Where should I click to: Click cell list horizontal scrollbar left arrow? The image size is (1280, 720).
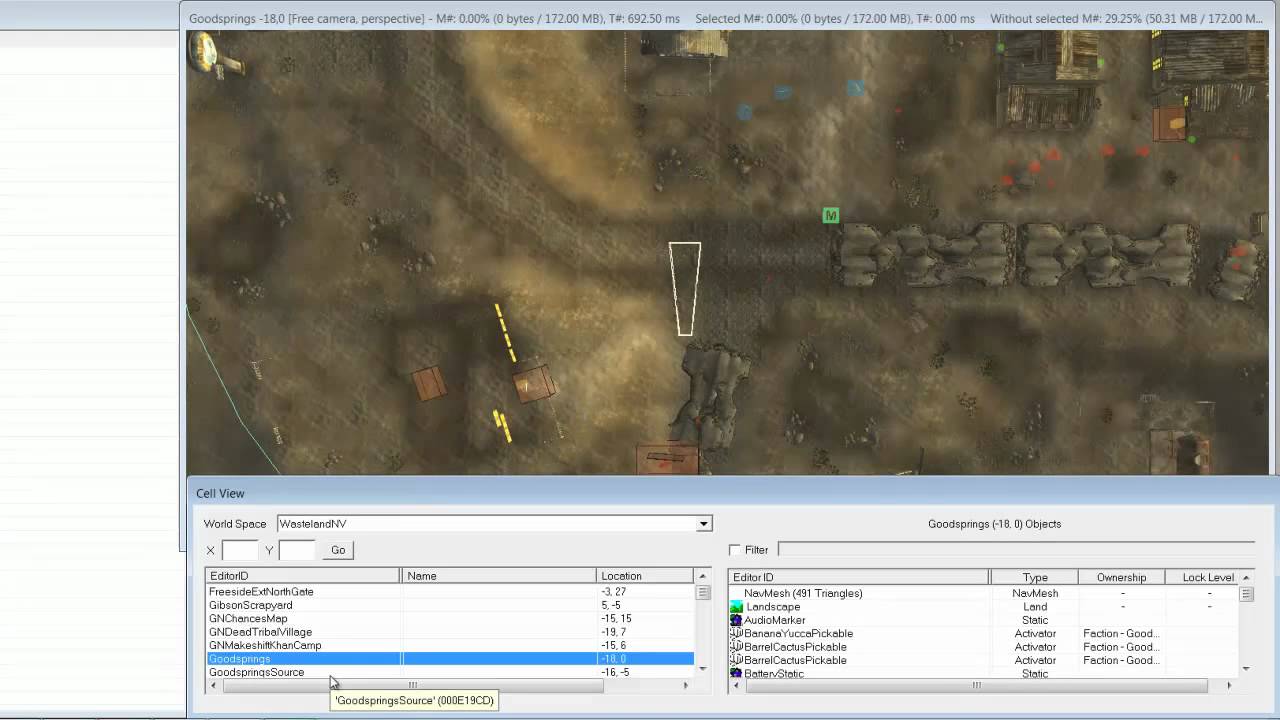(213, 685)
